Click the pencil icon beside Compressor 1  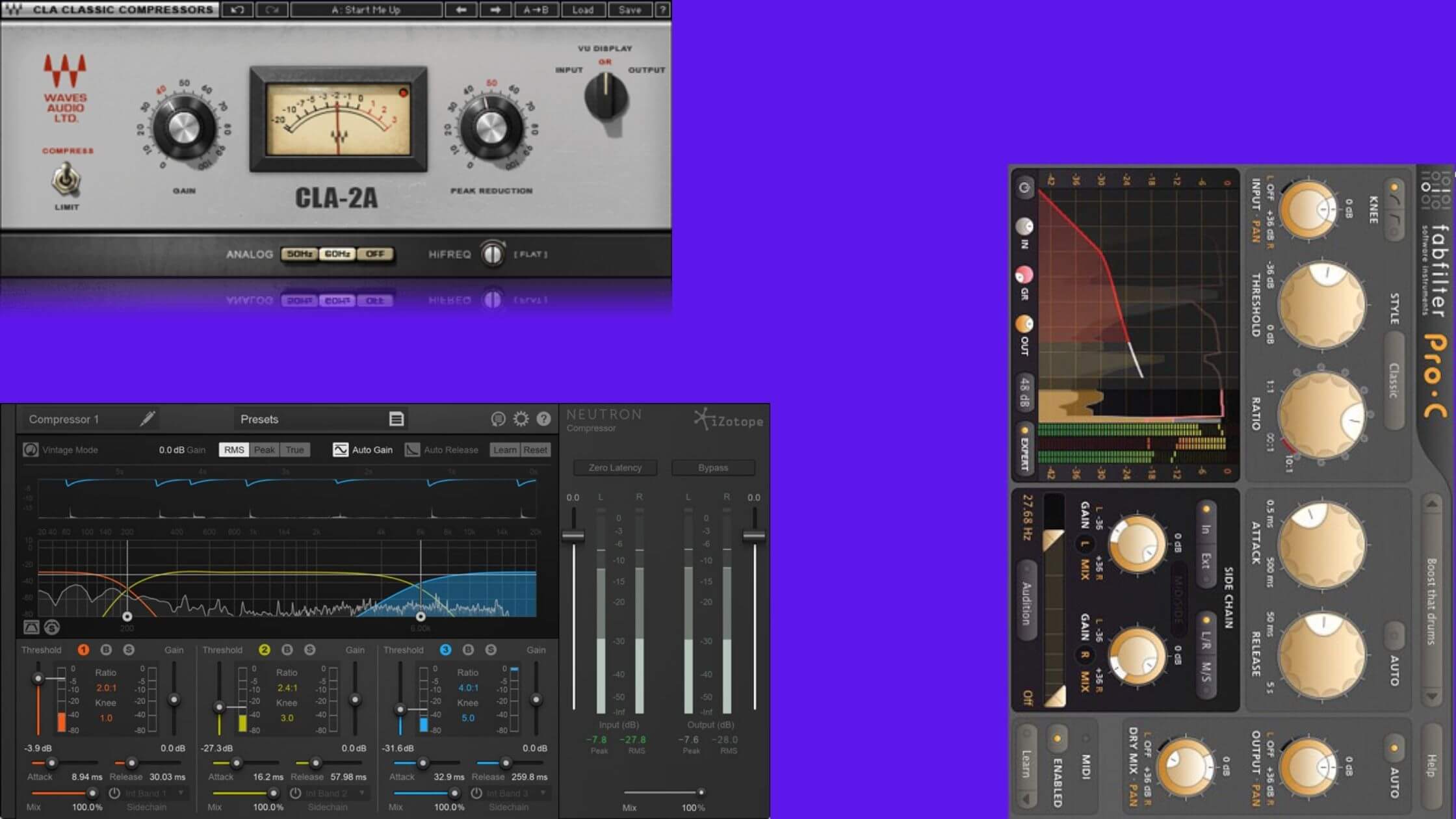click(x=147, y=419)
